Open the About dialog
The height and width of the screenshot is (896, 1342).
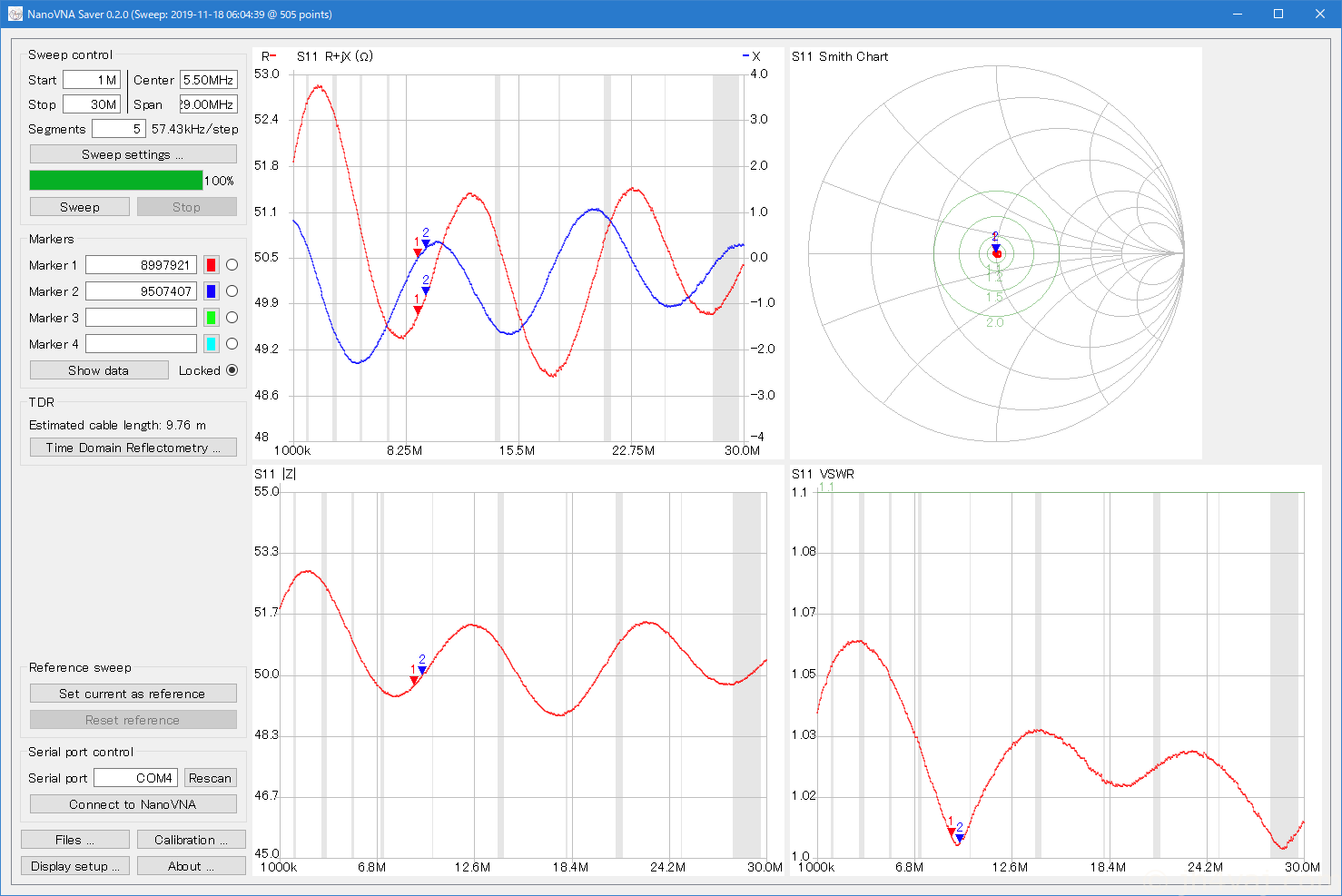[x=191, y=866]
